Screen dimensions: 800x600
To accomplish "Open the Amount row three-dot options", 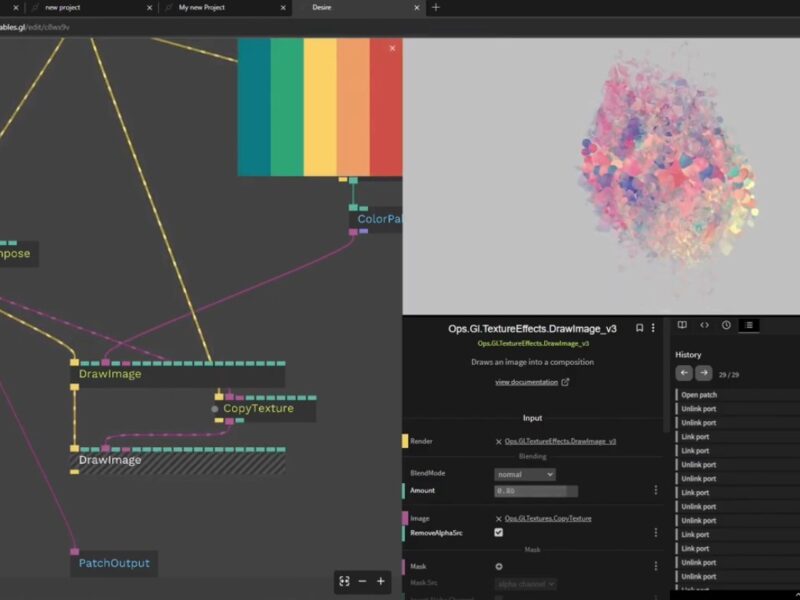I will [656, 491].
